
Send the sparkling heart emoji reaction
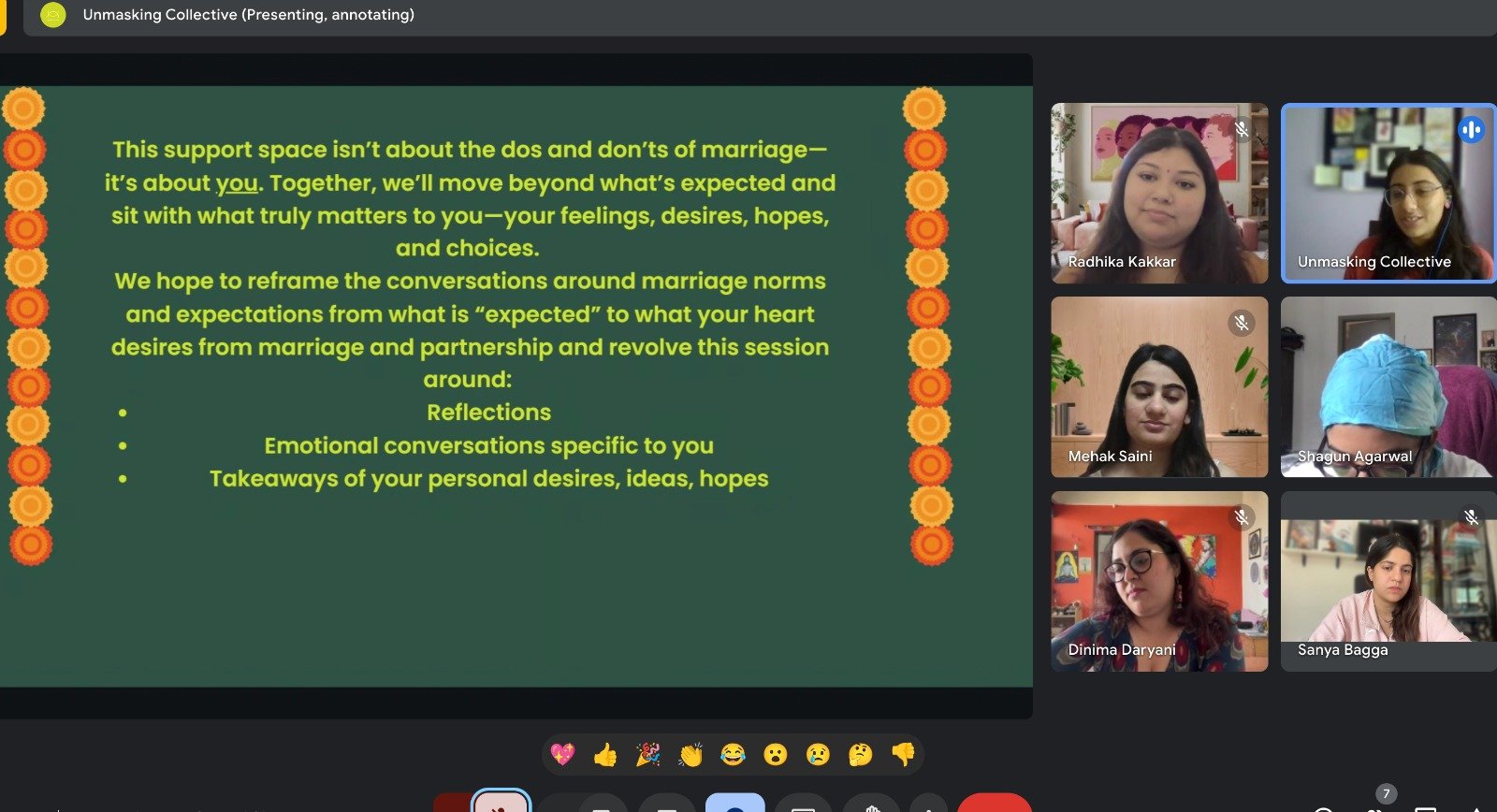pos(561,754)
